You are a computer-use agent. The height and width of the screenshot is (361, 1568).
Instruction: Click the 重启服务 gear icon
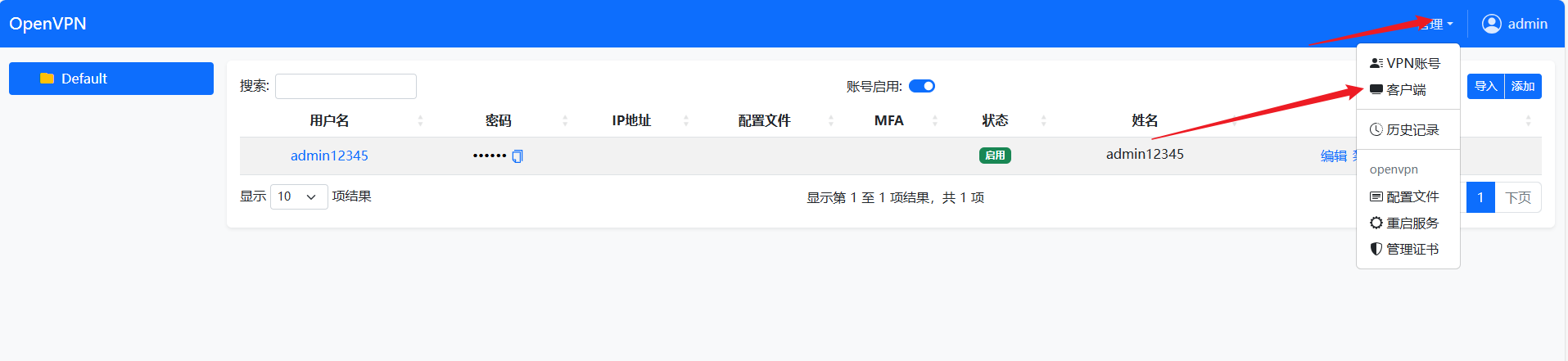pyautogui.click(x=1376, y=223)
